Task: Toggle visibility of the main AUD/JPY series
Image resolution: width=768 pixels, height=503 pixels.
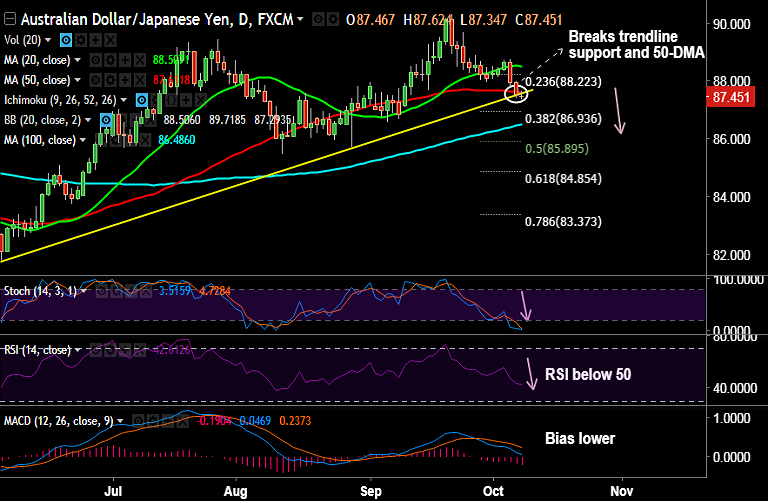Action: click(x=318, y=20)
